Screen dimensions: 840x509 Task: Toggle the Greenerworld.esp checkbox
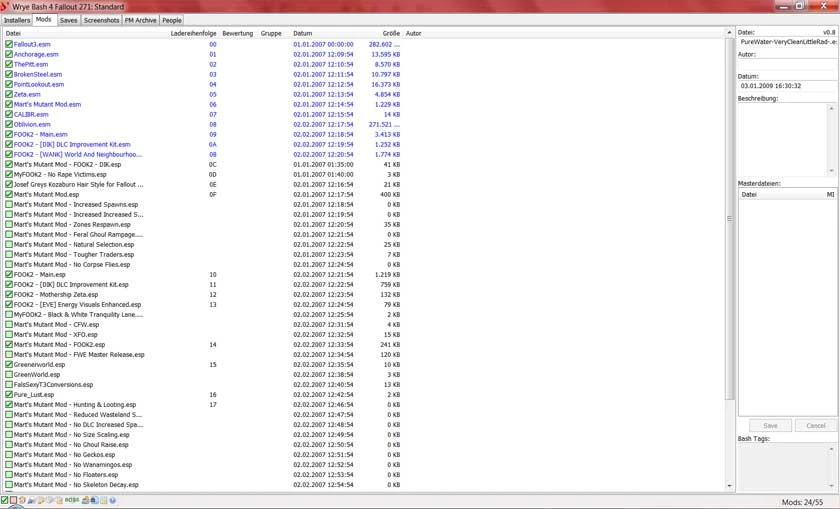click(9, 364)
